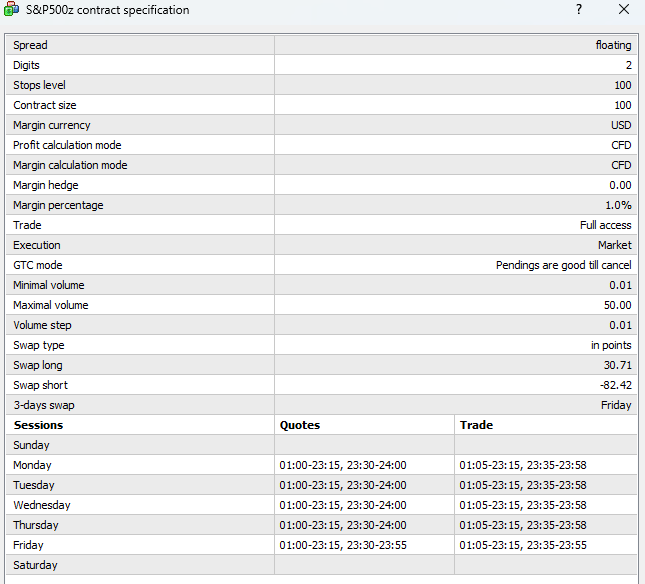Click the CFD value for Profit calculation mode
This screenshot has width=645, height=584.
click(621, 145)
